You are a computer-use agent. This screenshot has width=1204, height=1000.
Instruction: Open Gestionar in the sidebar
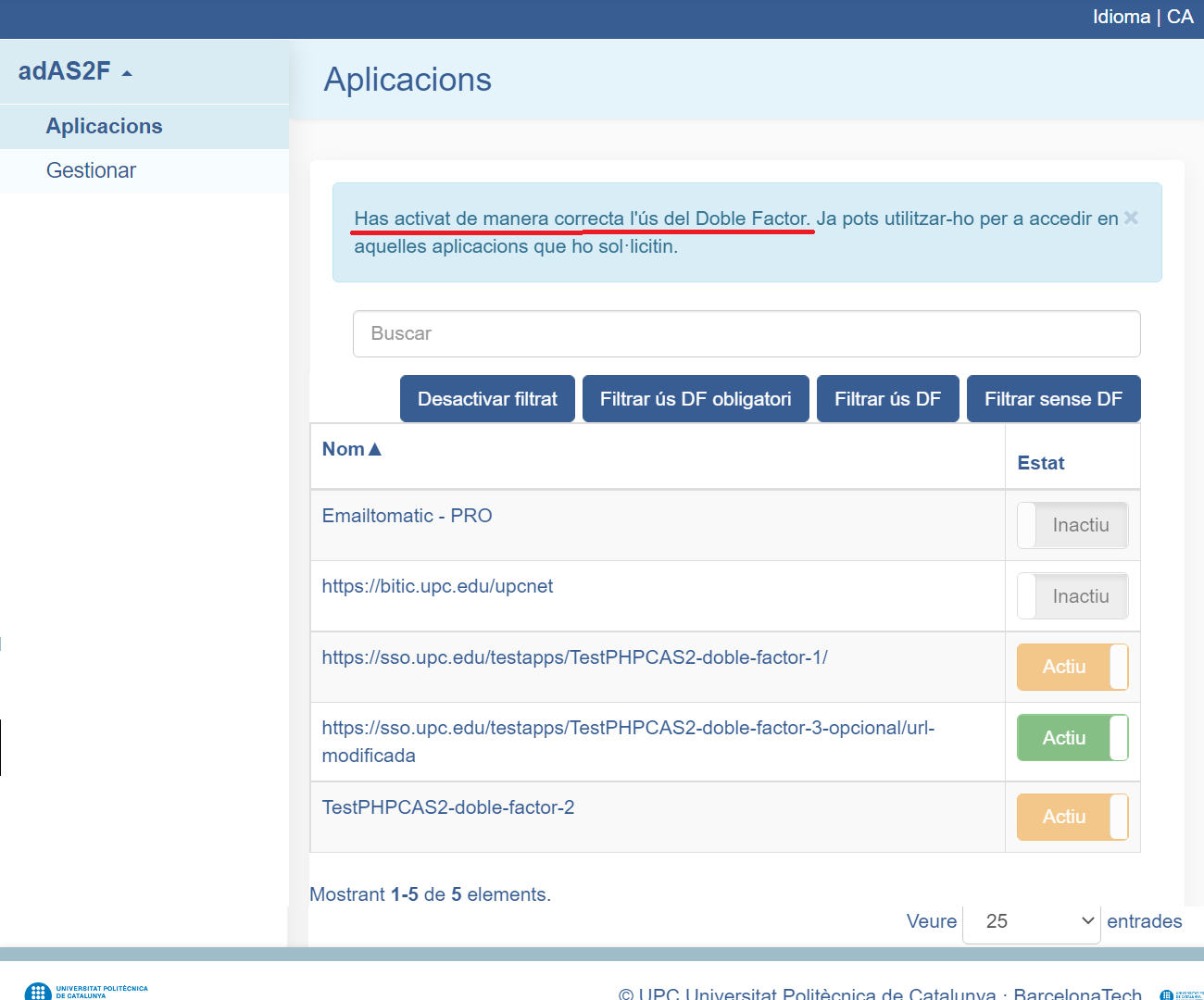pyautogui.click(x=91, y=170)
